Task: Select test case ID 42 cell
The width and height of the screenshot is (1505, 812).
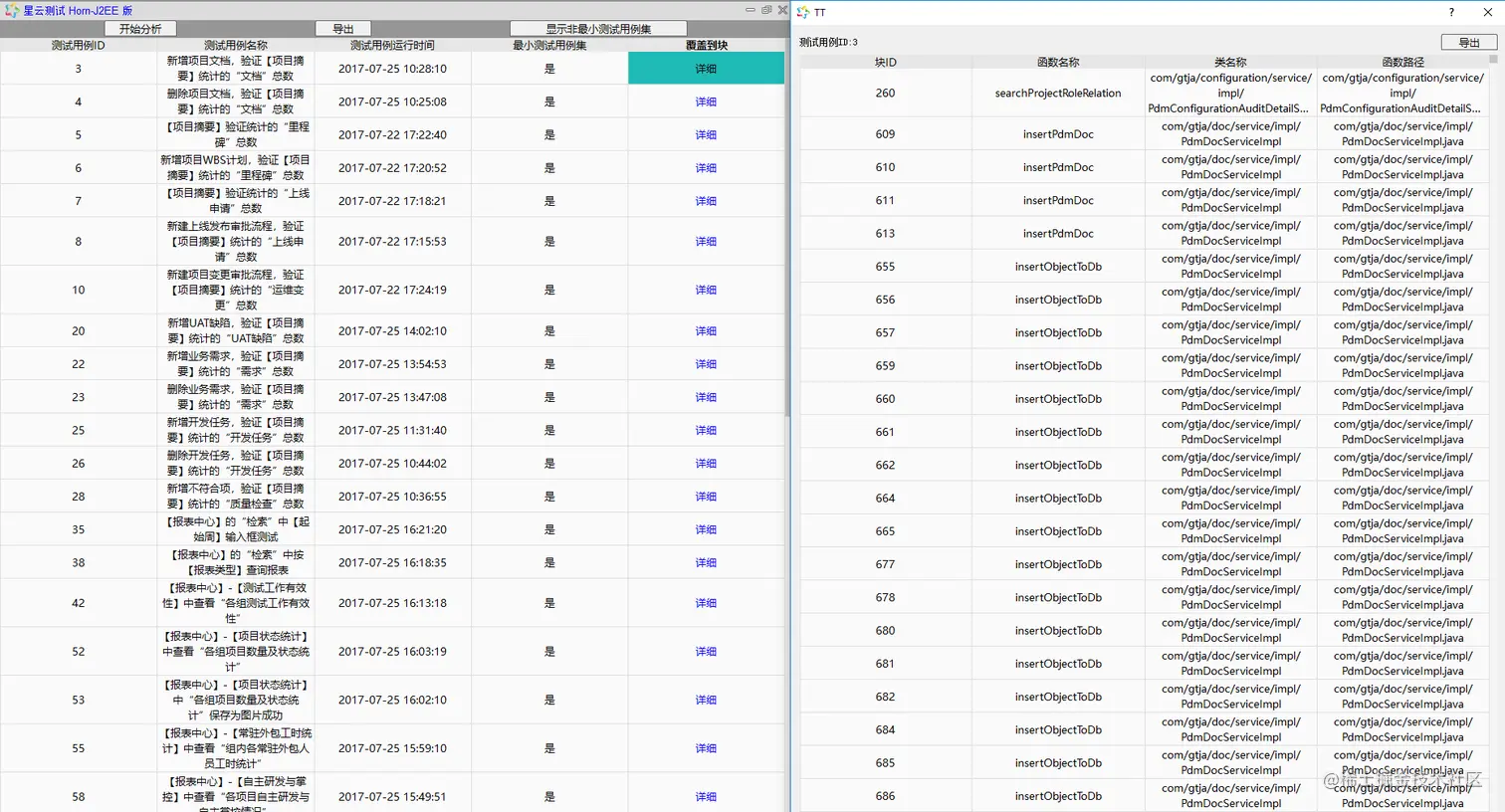Action: (79, 603)
